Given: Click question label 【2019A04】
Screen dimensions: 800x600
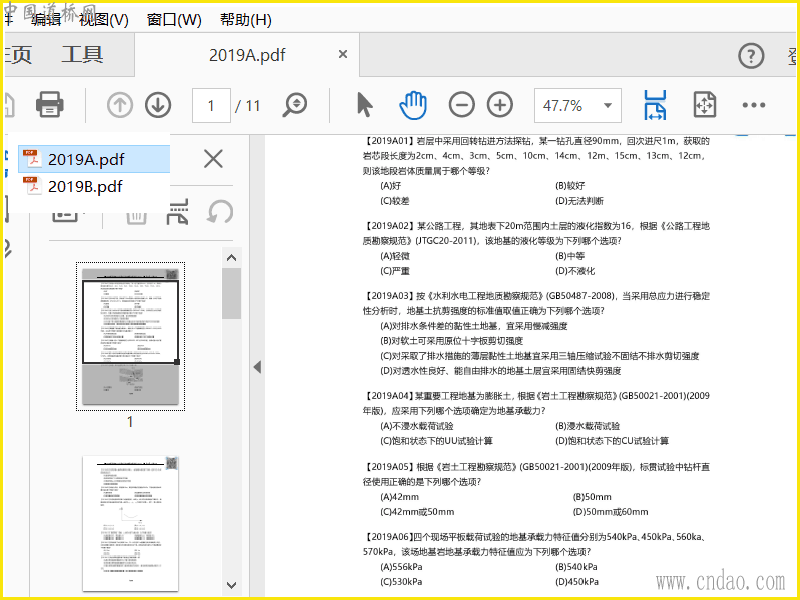Looking at the screenshot, I should point(388,396).
